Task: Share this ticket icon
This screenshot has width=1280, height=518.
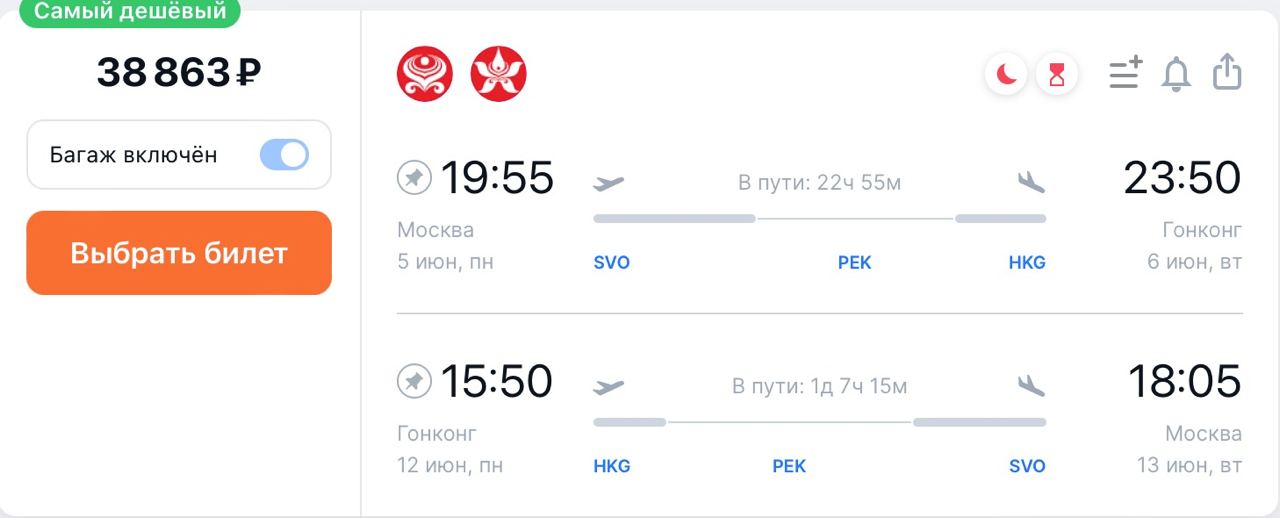Action: 1227,73
